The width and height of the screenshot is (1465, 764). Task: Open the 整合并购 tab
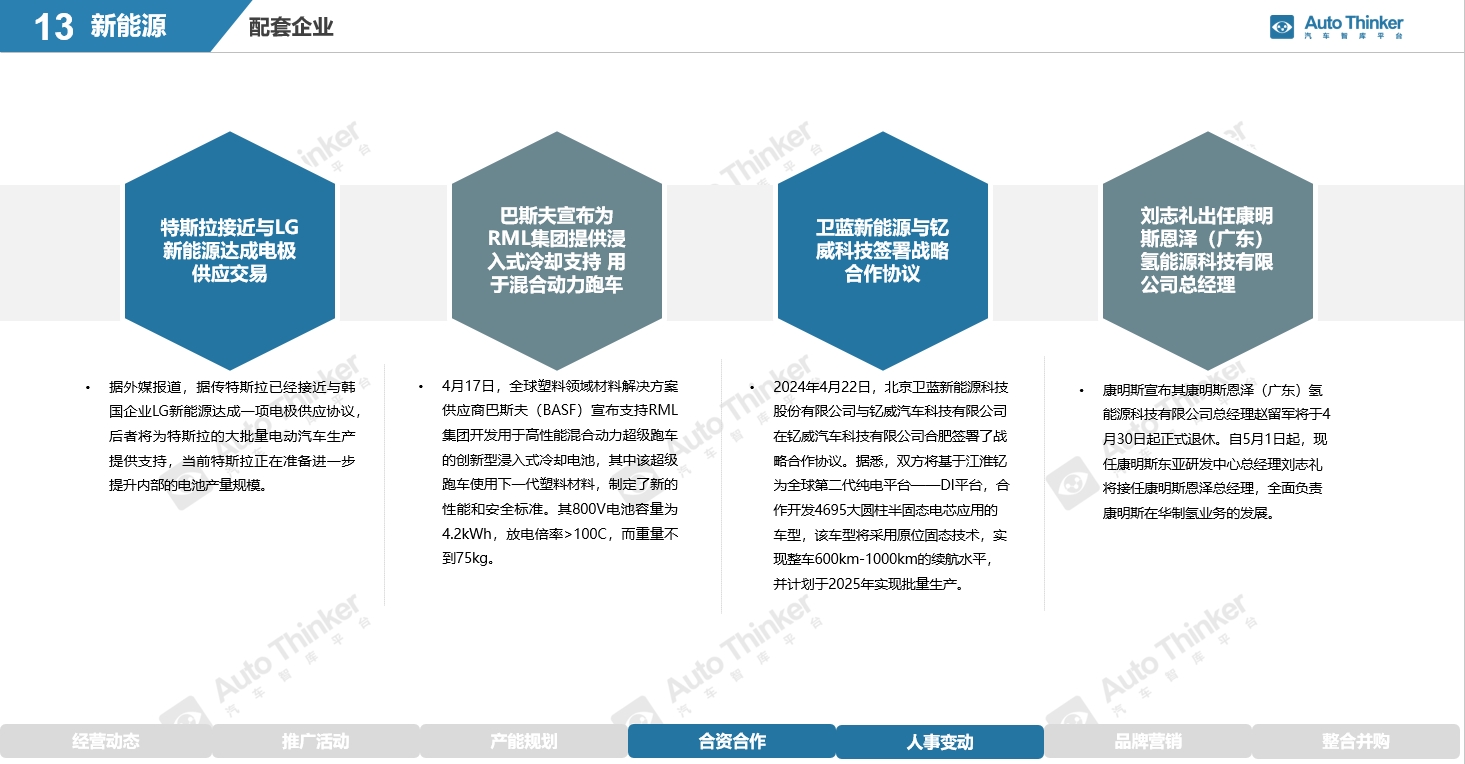click(1356, 742)
